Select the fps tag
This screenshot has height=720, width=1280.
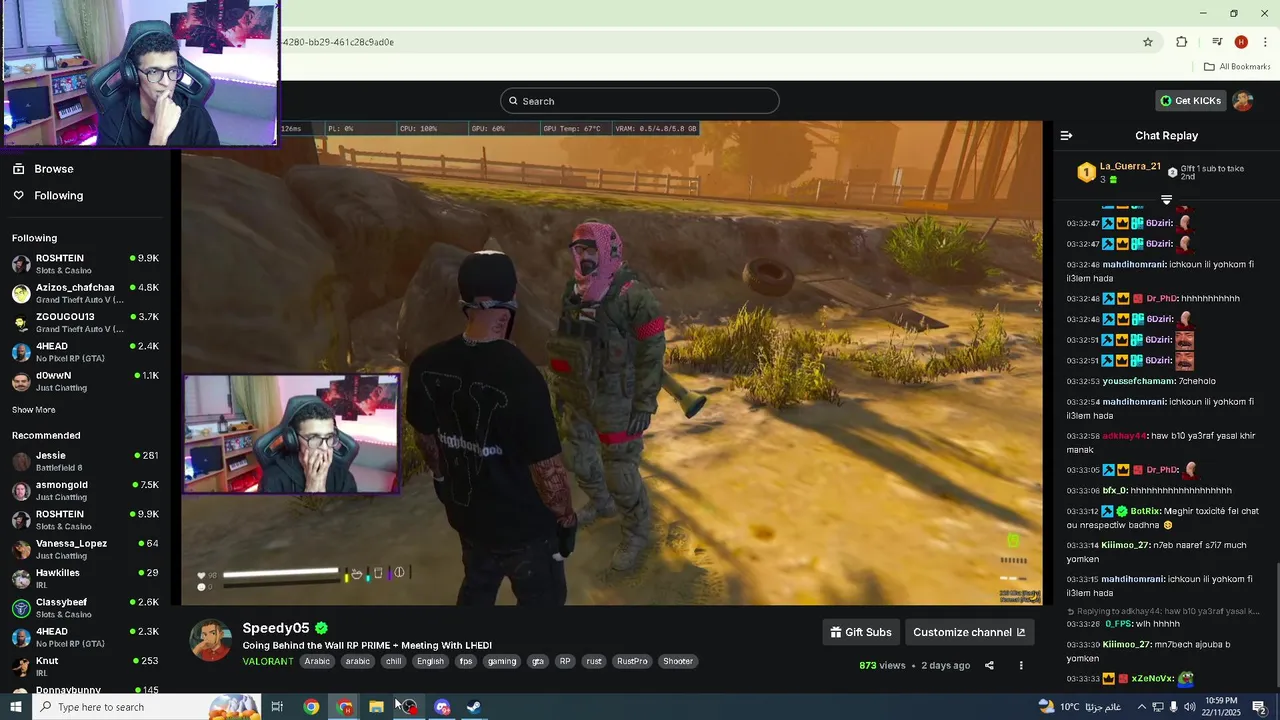click(466, 661)
